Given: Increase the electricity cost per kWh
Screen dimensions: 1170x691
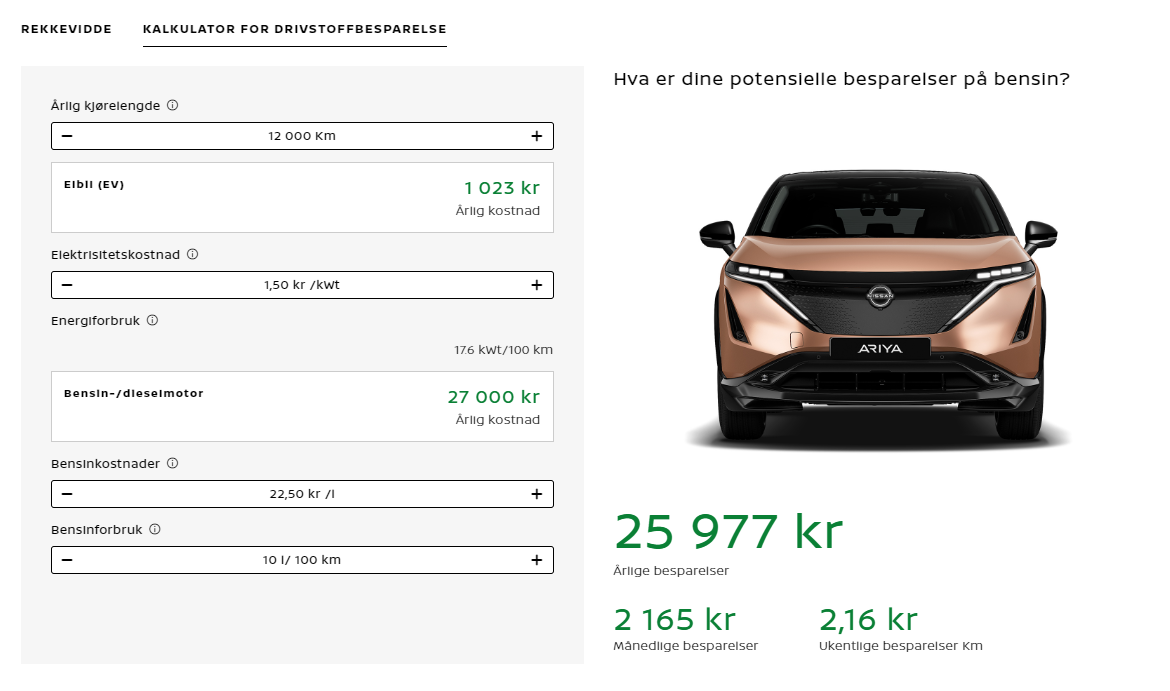Looking at the screenshot, I should pos(537,284).
